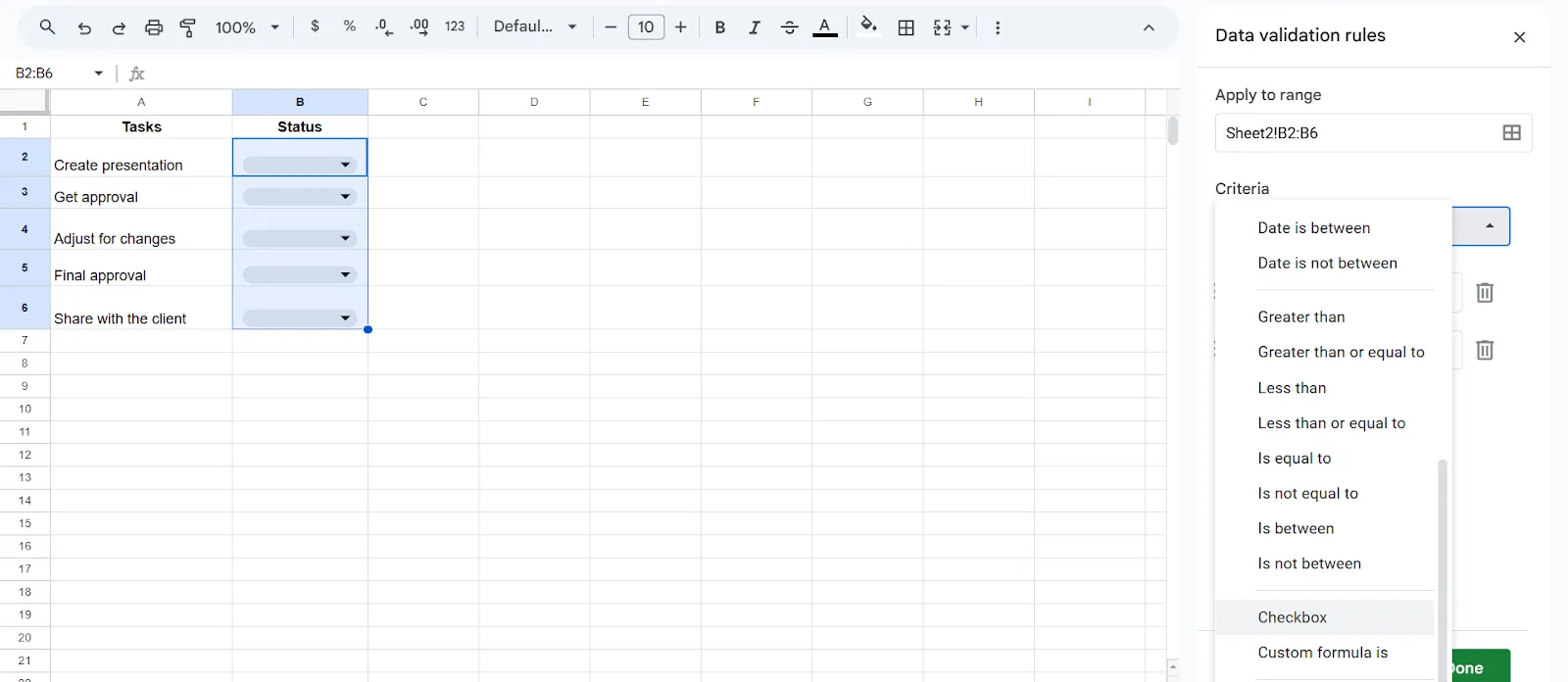Format as currency with dollar icon

tap(315, 26)
